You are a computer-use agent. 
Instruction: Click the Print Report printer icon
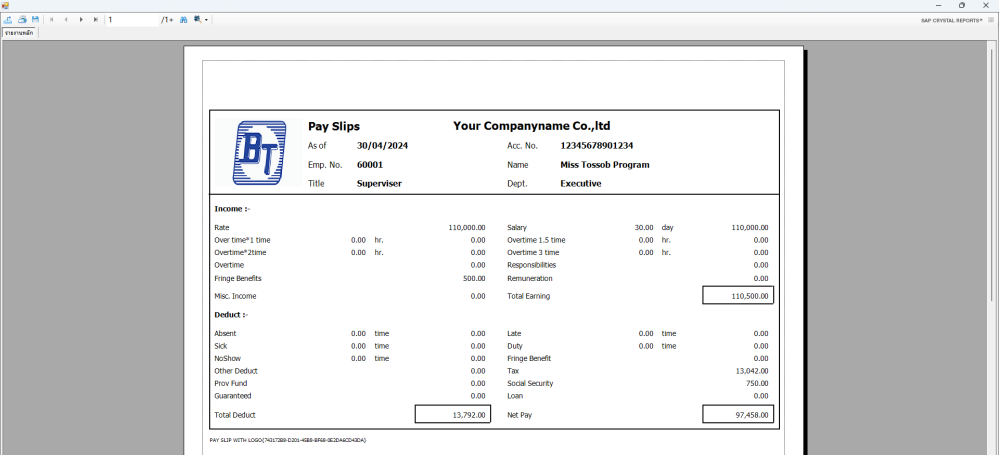pyautogui.click(x=22, y=19)
